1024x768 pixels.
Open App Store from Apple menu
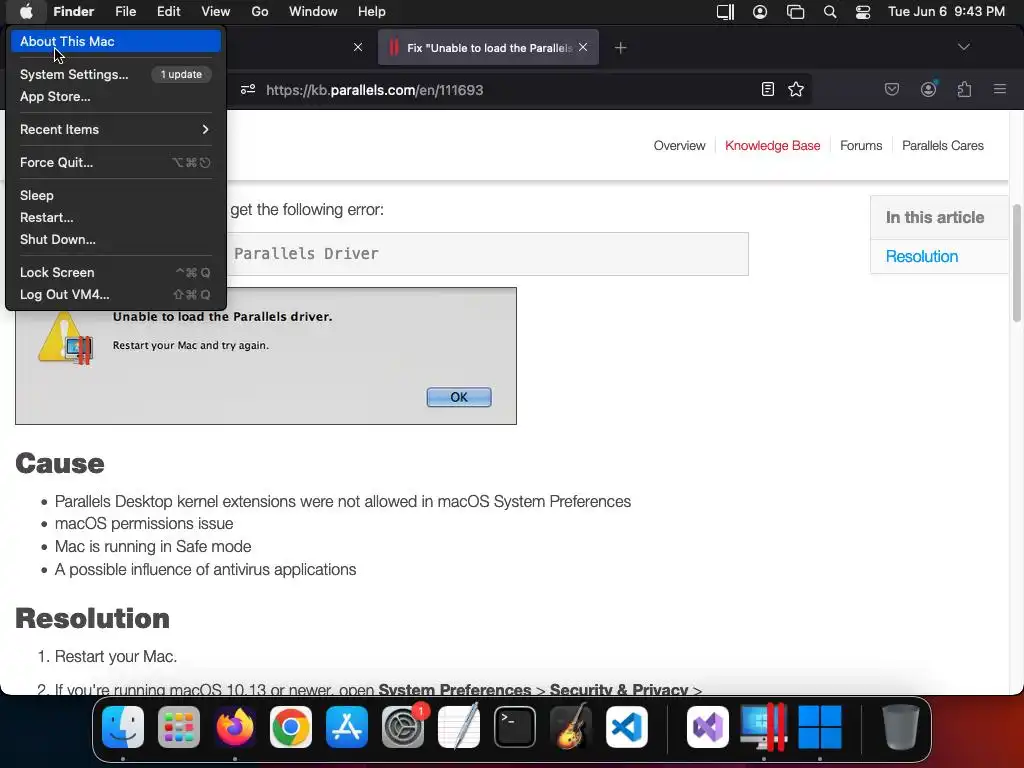pyautogui.click(x=116, y=97)
